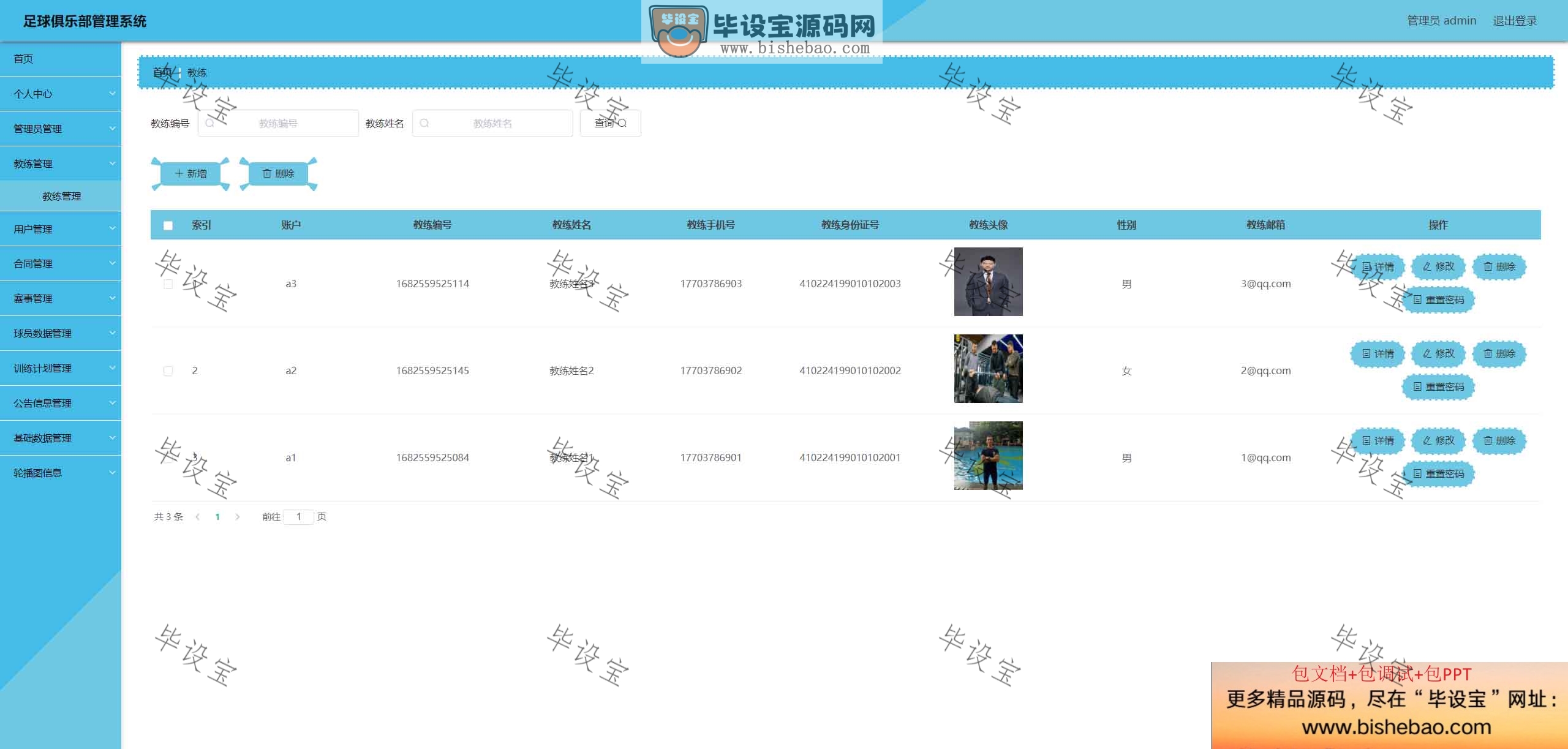This screenshot has width=1568, height=749.
Task: Expand the 管理员管理 sidebar menu
Action: [61, 129]
